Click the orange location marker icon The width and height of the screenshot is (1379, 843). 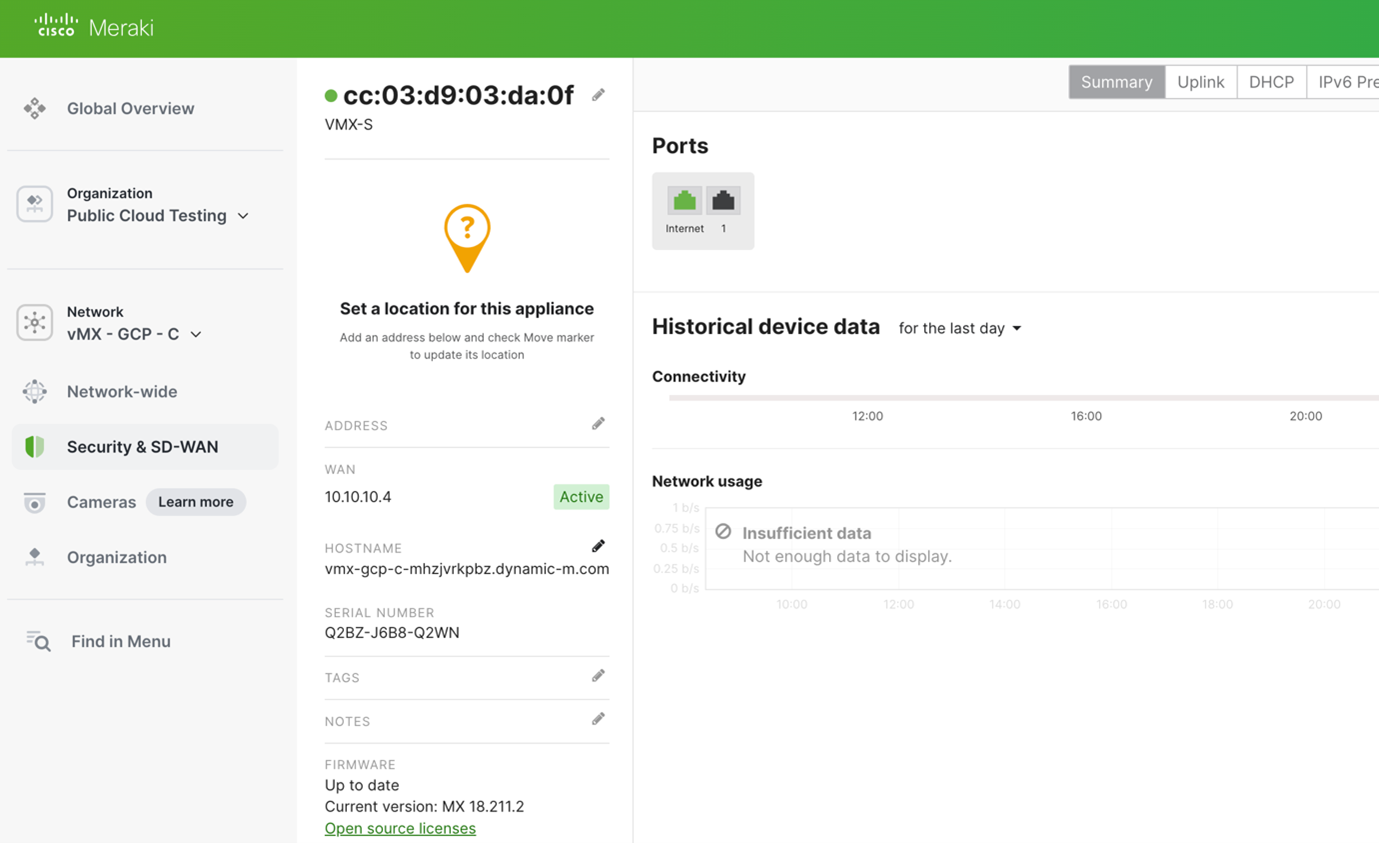click(x=467, y=236)
